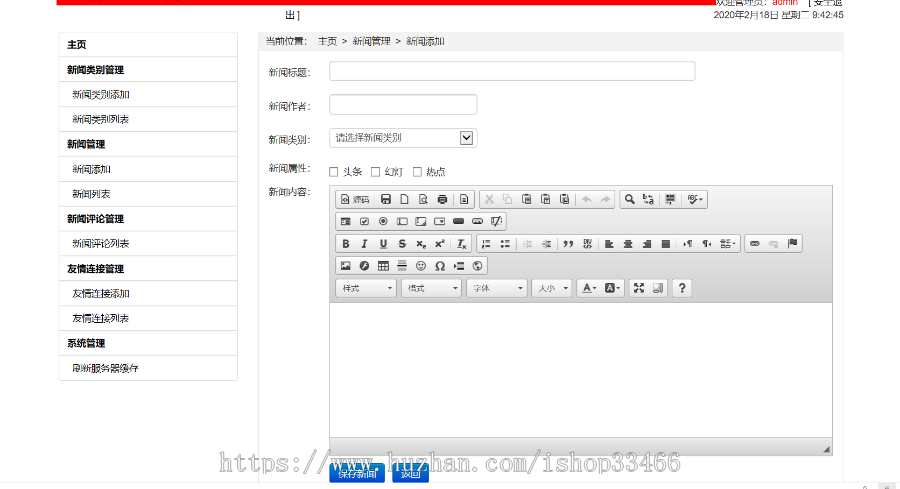Toggle Underline formatting

tap(383, 244)
